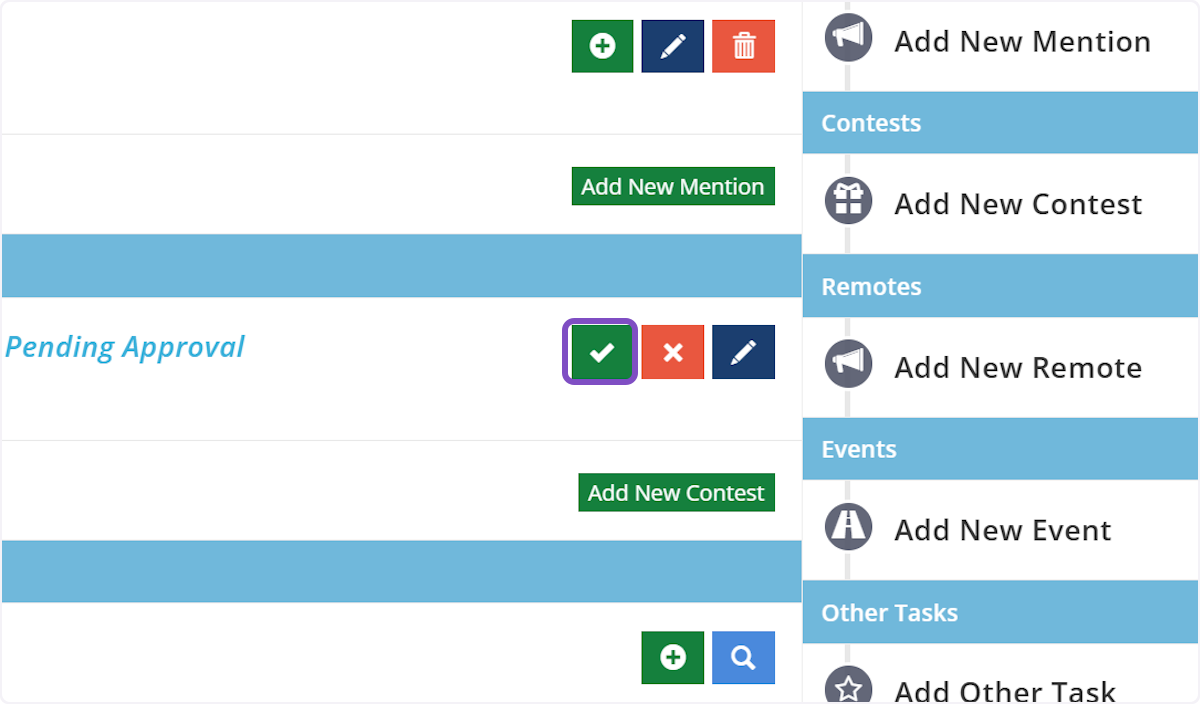Click the megaphone icon beside Add New Mention
The image size is (1200, 704).
(848, 38)
